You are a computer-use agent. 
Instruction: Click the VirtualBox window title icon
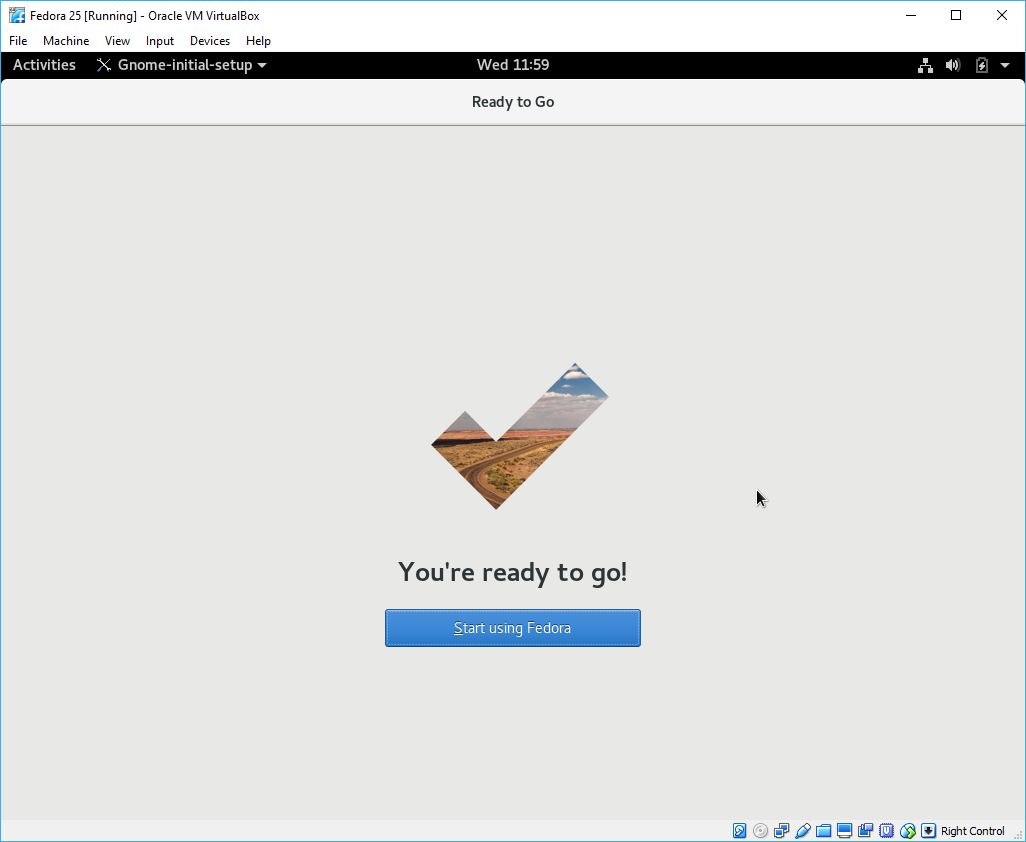[x=17, y=15]
